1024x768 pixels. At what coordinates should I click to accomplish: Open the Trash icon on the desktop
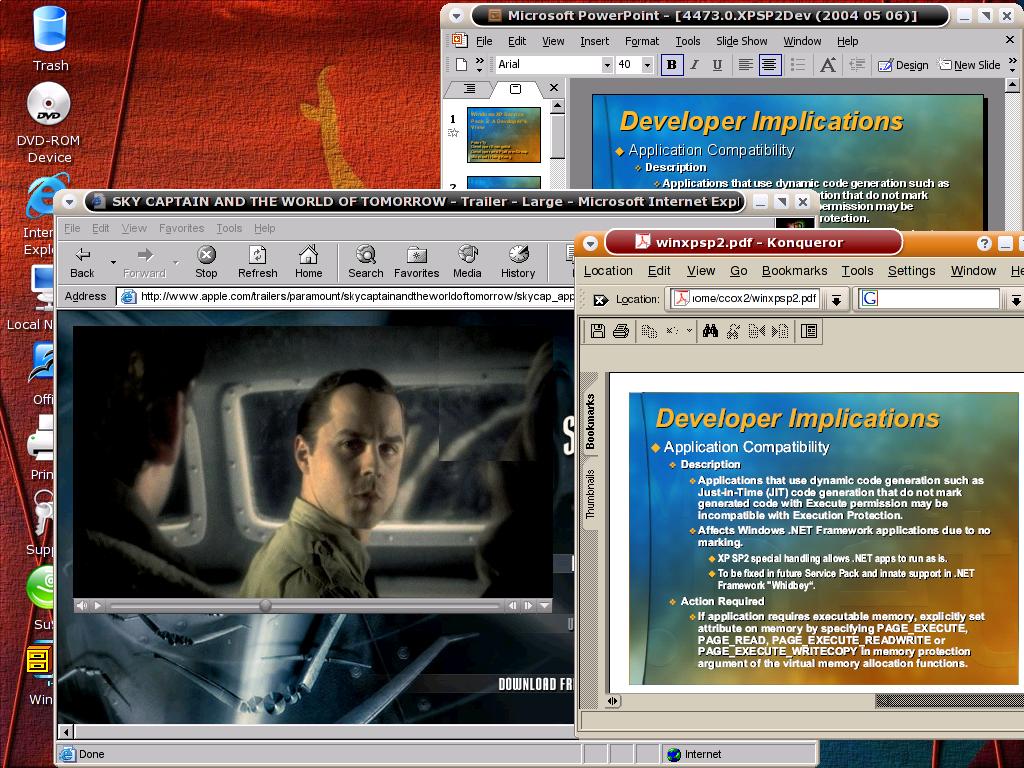50,39
